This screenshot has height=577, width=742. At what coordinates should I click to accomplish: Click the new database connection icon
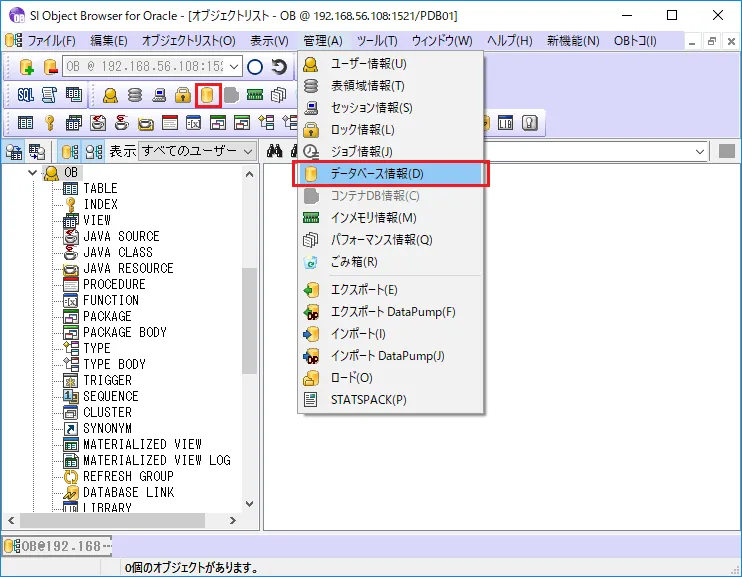point(26,67)
